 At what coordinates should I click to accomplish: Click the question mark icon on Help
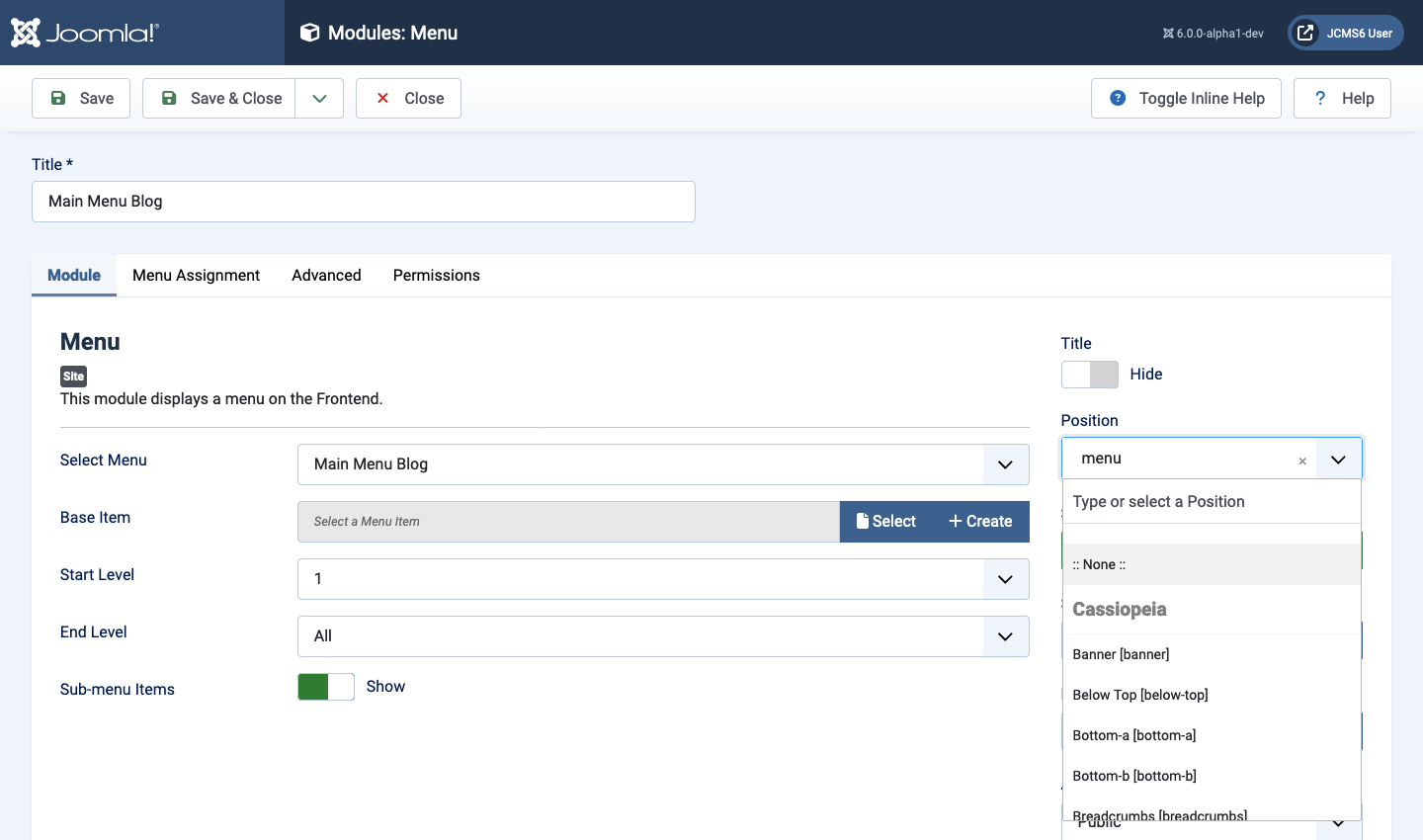(x=1319, y=98)
